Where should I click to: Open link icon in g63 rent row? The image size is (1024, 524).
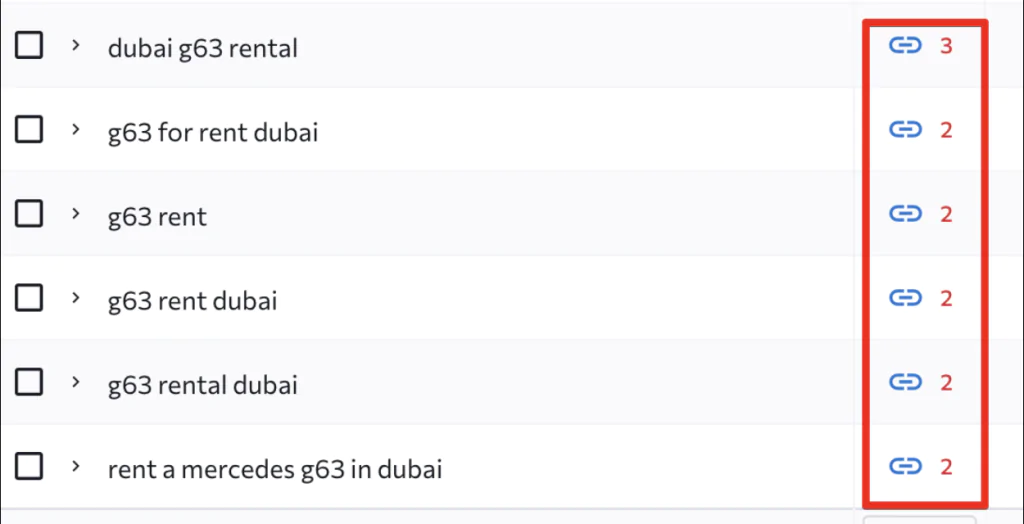pyautogui.click(x=905, y=214)
